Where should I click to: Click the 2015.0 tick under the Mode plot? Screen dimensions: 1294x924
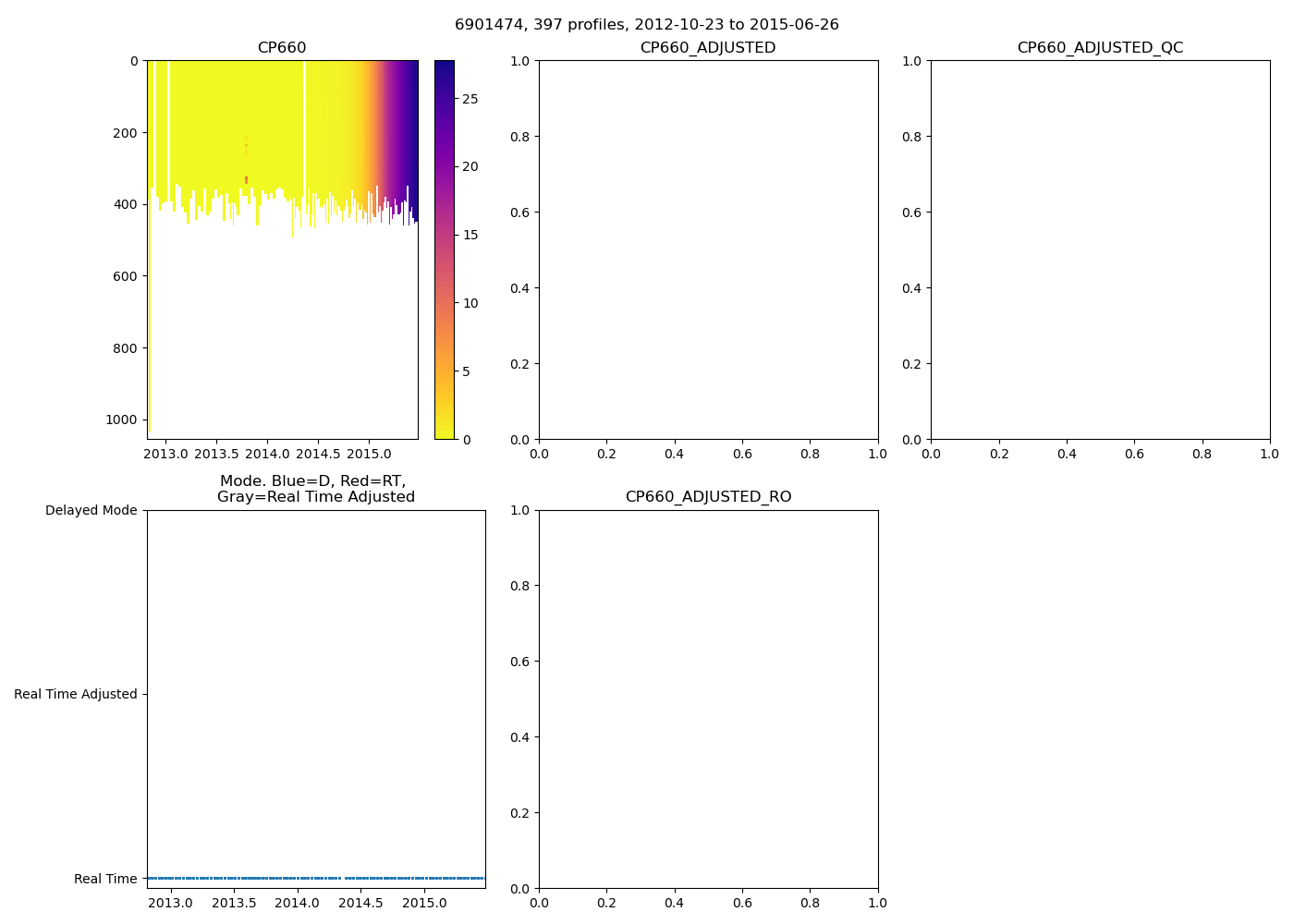click(x=424, y=903)
